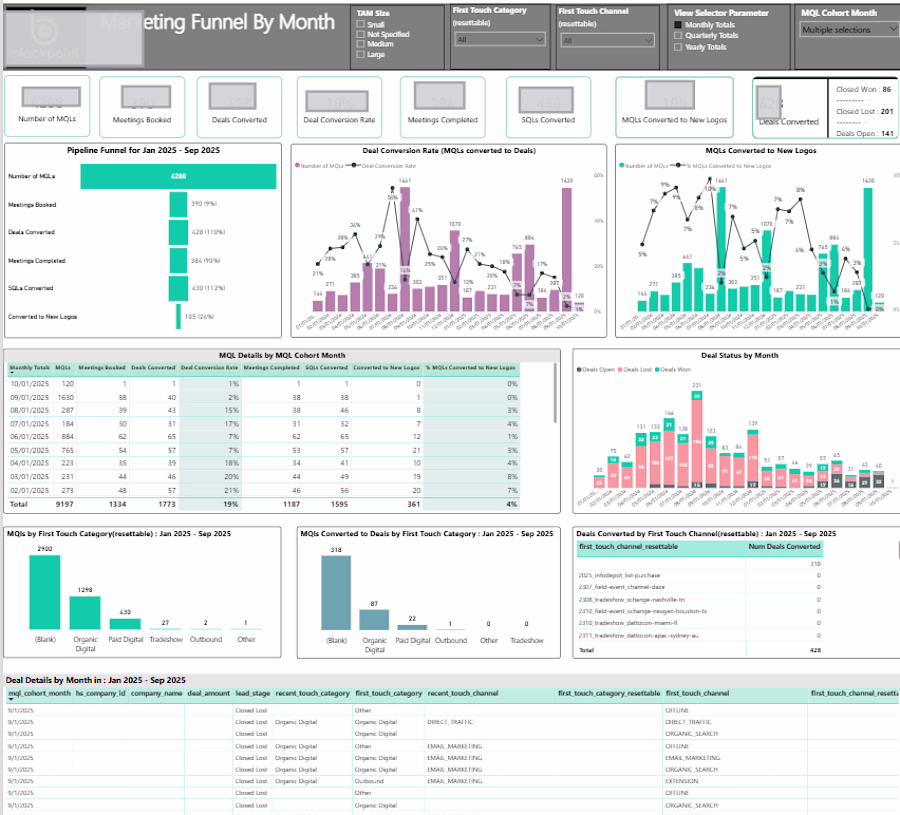Click the SQLs Converted card

[x=548, y=107]
